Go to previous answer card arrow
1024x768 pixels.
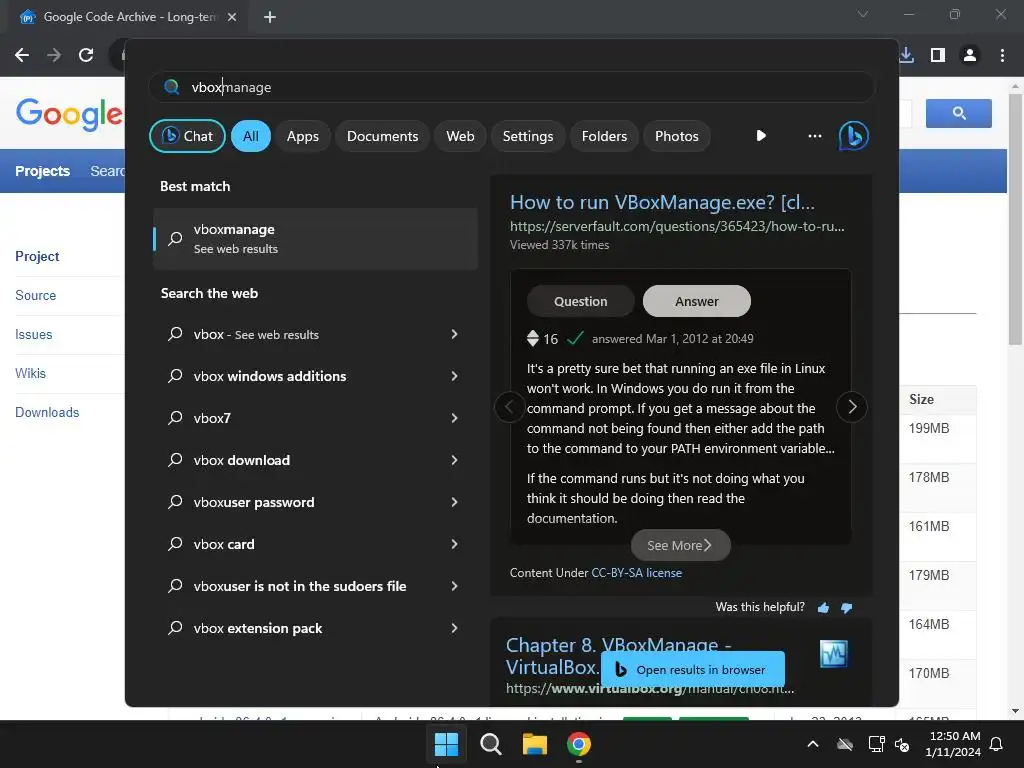pos(509,407)
